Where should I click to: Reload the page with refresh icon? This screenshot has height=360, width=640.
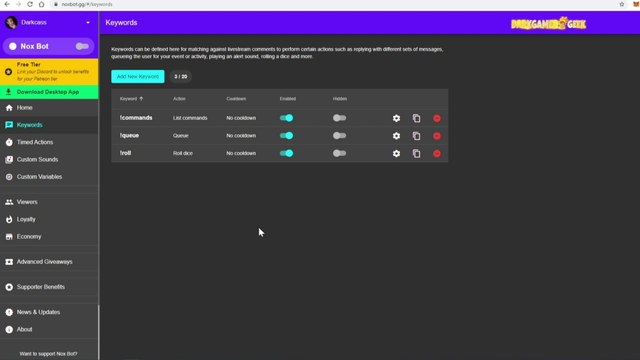[30, 4]
